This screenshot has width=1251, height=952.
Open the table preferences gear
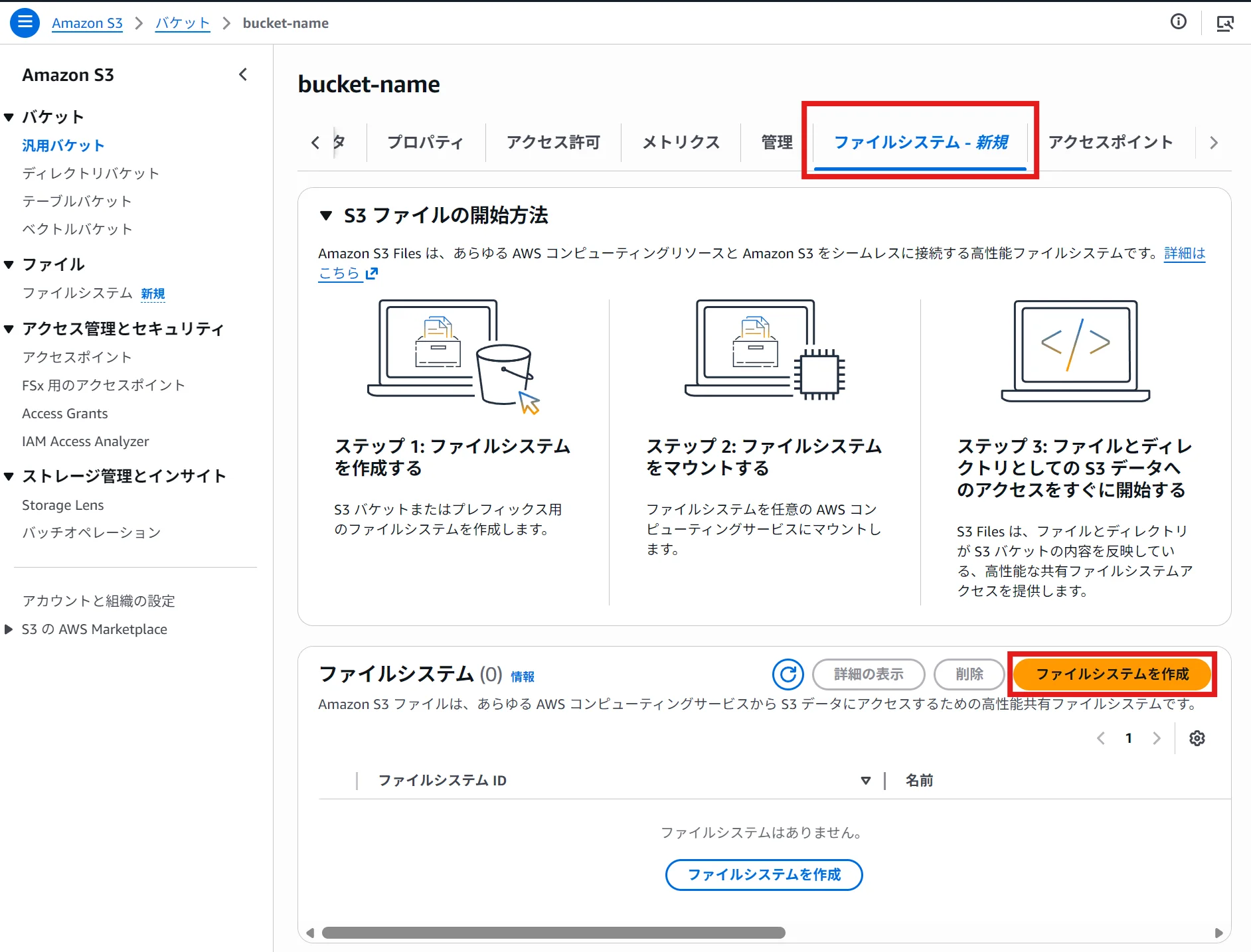tap(1197, 738)
